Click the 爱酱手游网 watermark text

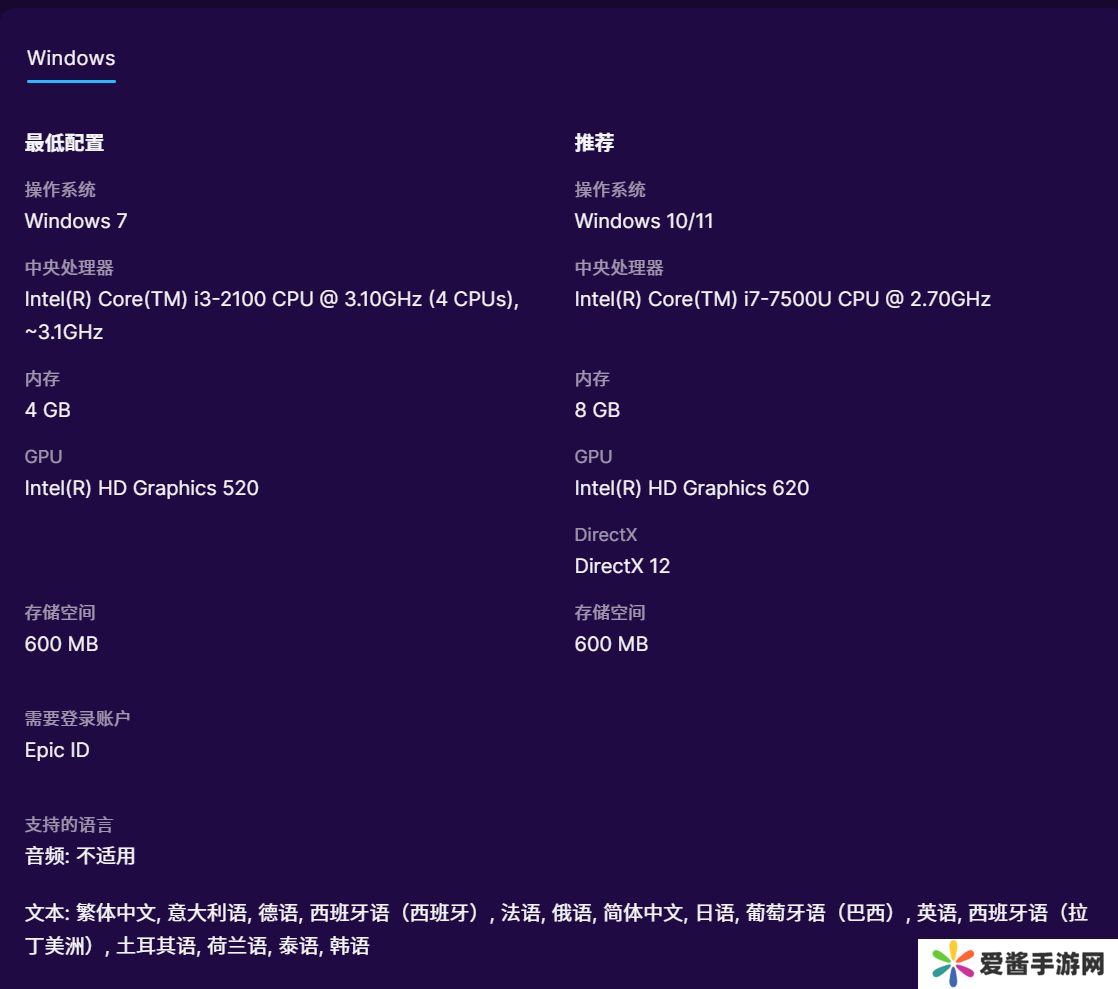[1040, 964]
